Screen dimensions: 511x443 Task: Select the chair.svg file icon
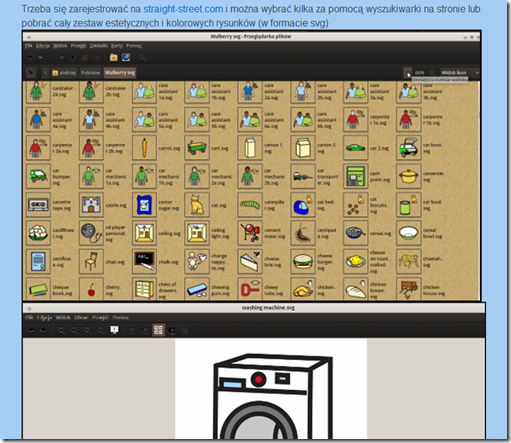click(x=91, y=261)
